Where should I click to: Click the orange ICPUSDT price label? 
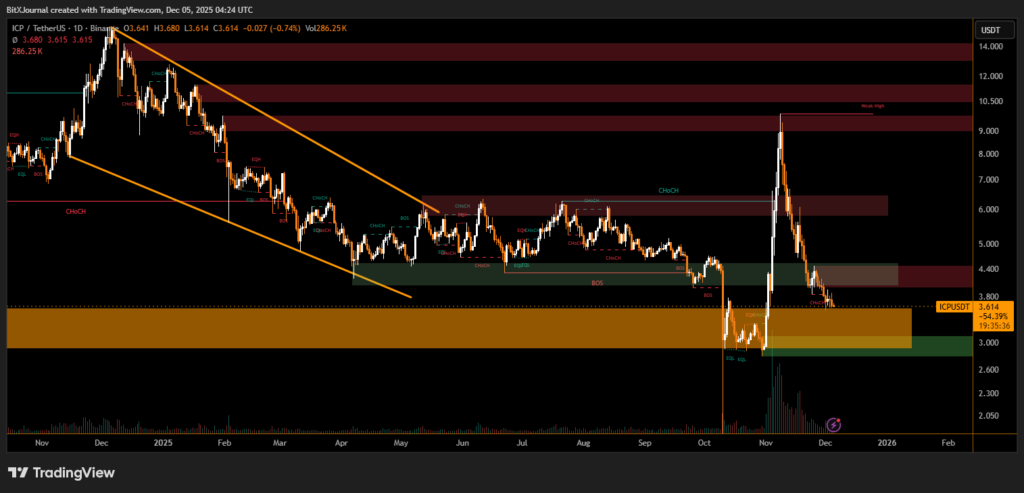[x=954, y=307]
